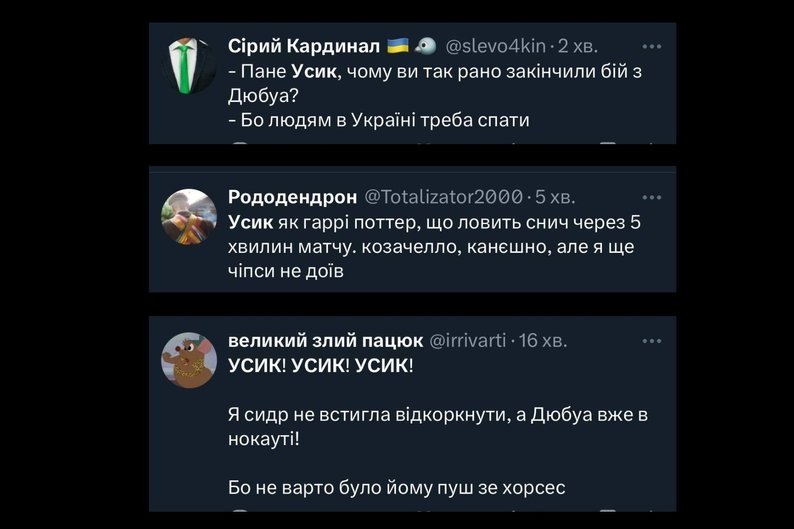794x529 pixels.
Task: Click the grey emoji before @slevo4kin
Action: pos(424,46)
